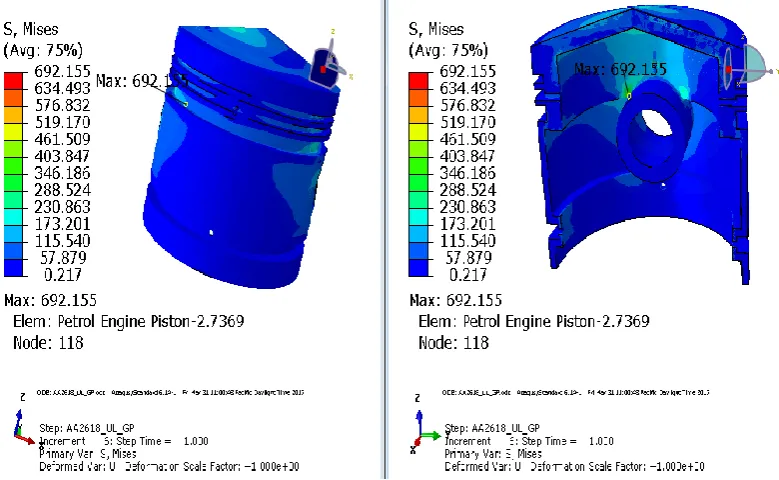Click legend value 461.509 in left viewport
The image size is (779, 480).
62,139
